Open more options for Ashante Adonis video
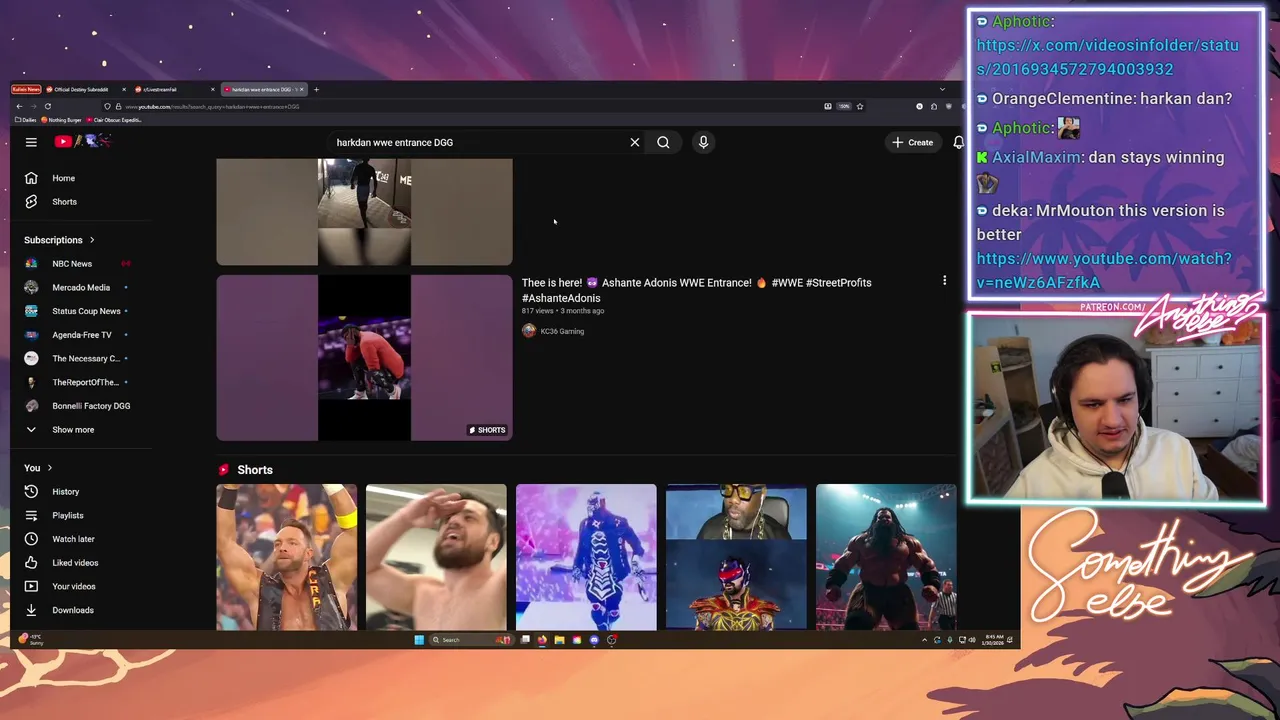1280x720 pixels. [944, 281]
